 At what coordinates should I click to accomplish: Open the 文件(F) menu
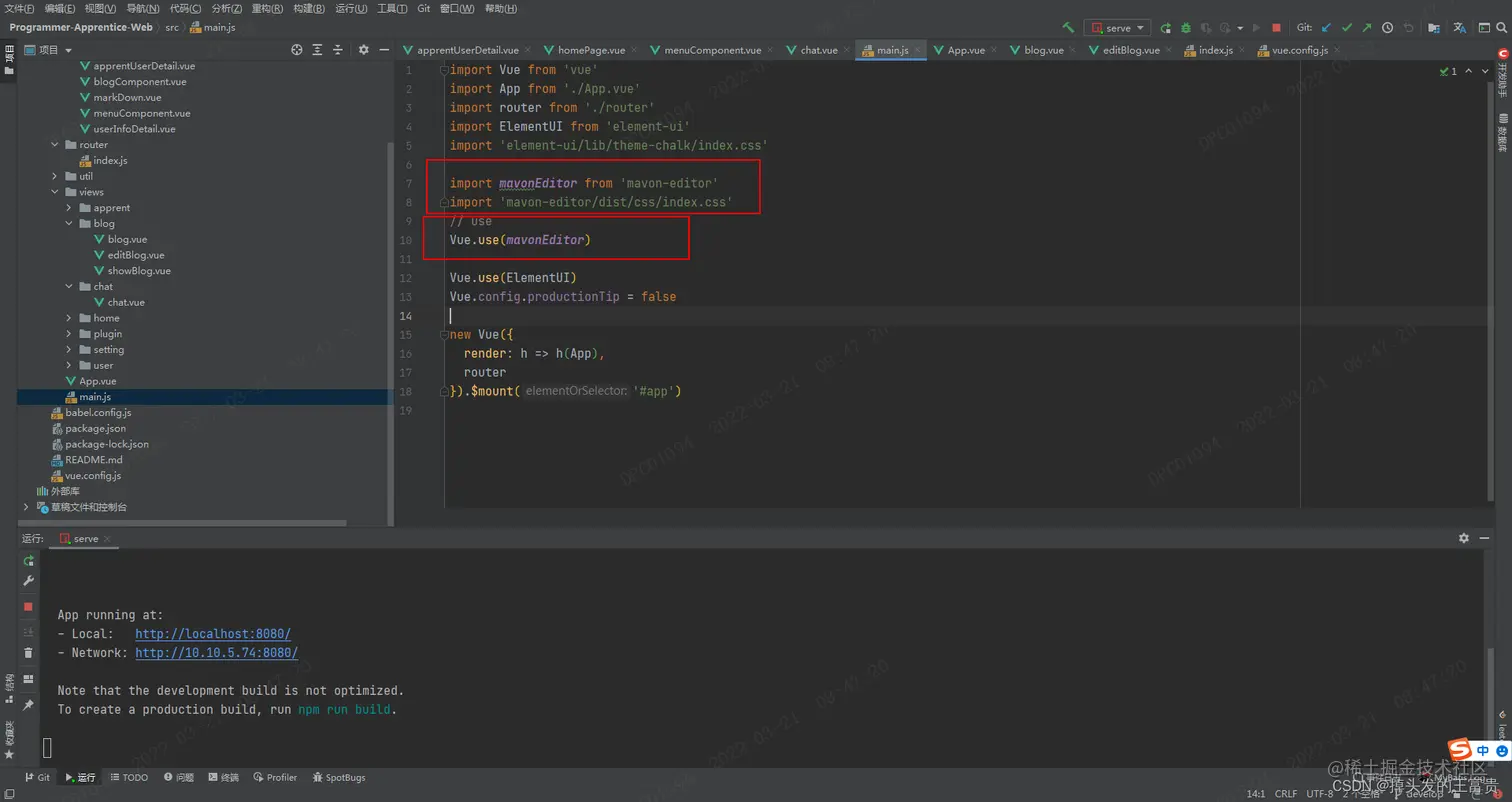[x=20, y=8]
